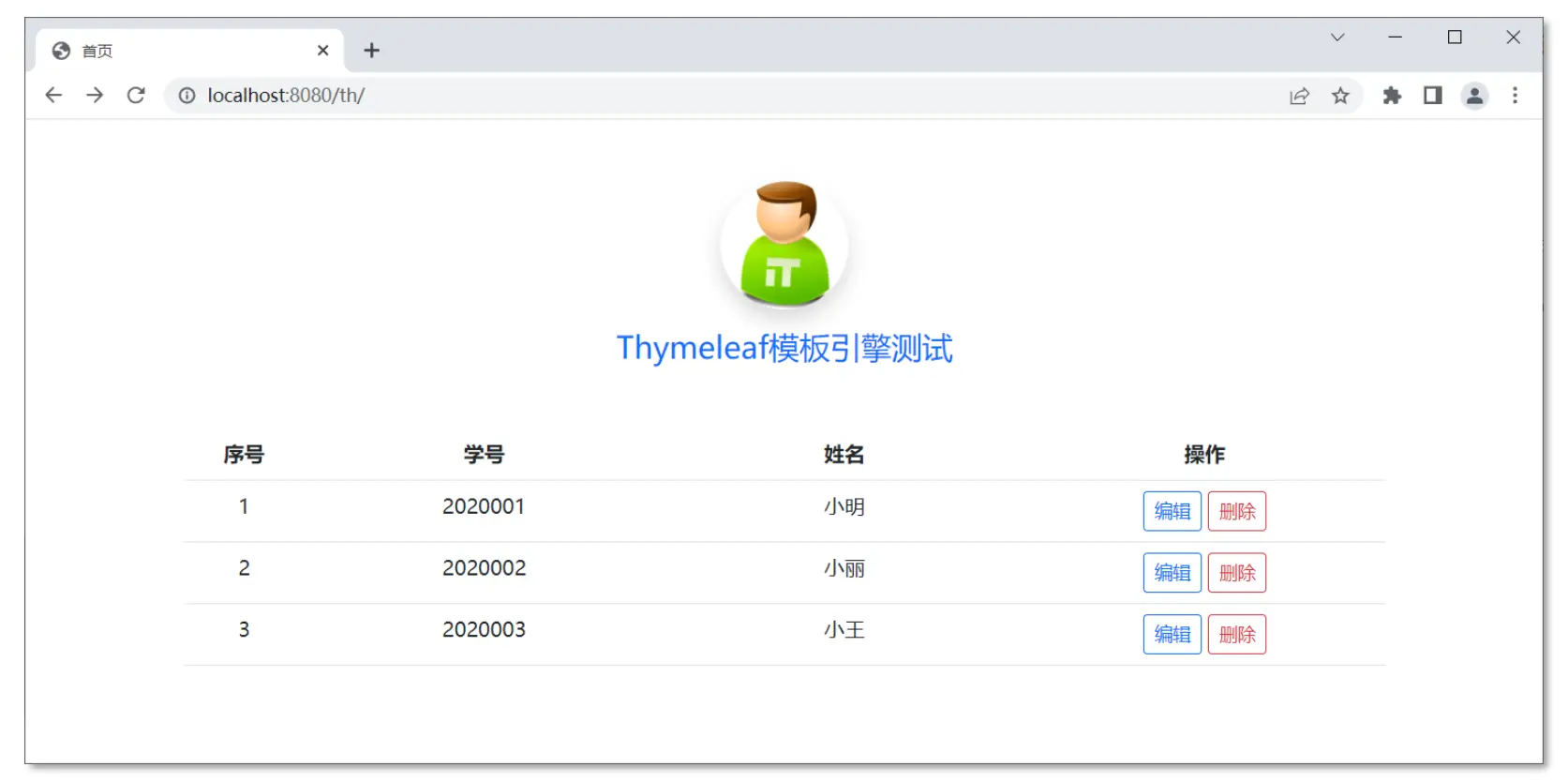Share this page via the share icon
1568x782 pixels.
[x=1299, y=96]
